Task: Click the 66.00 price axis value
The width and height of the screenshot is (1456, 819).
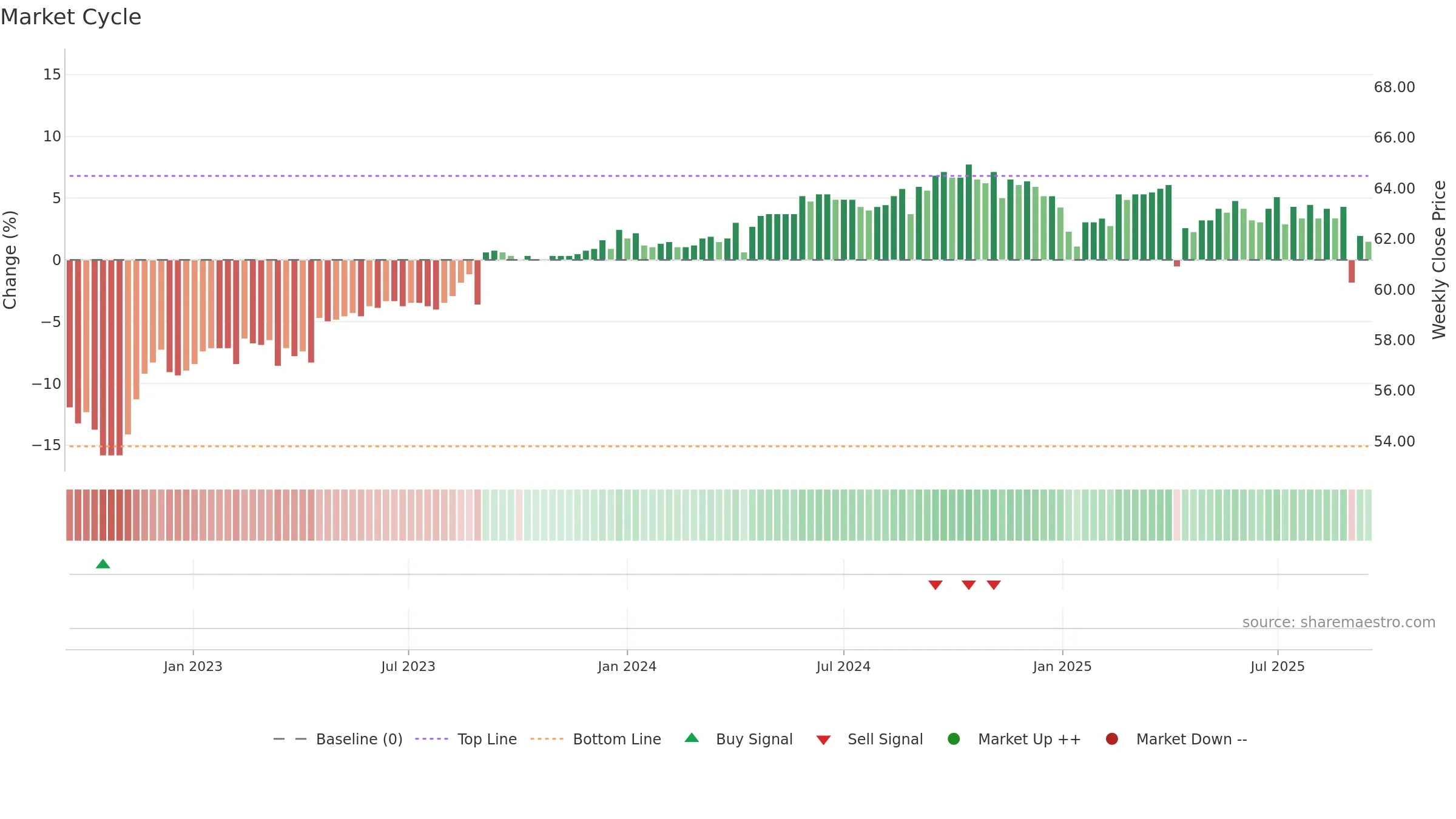Action: (1394, 138)
